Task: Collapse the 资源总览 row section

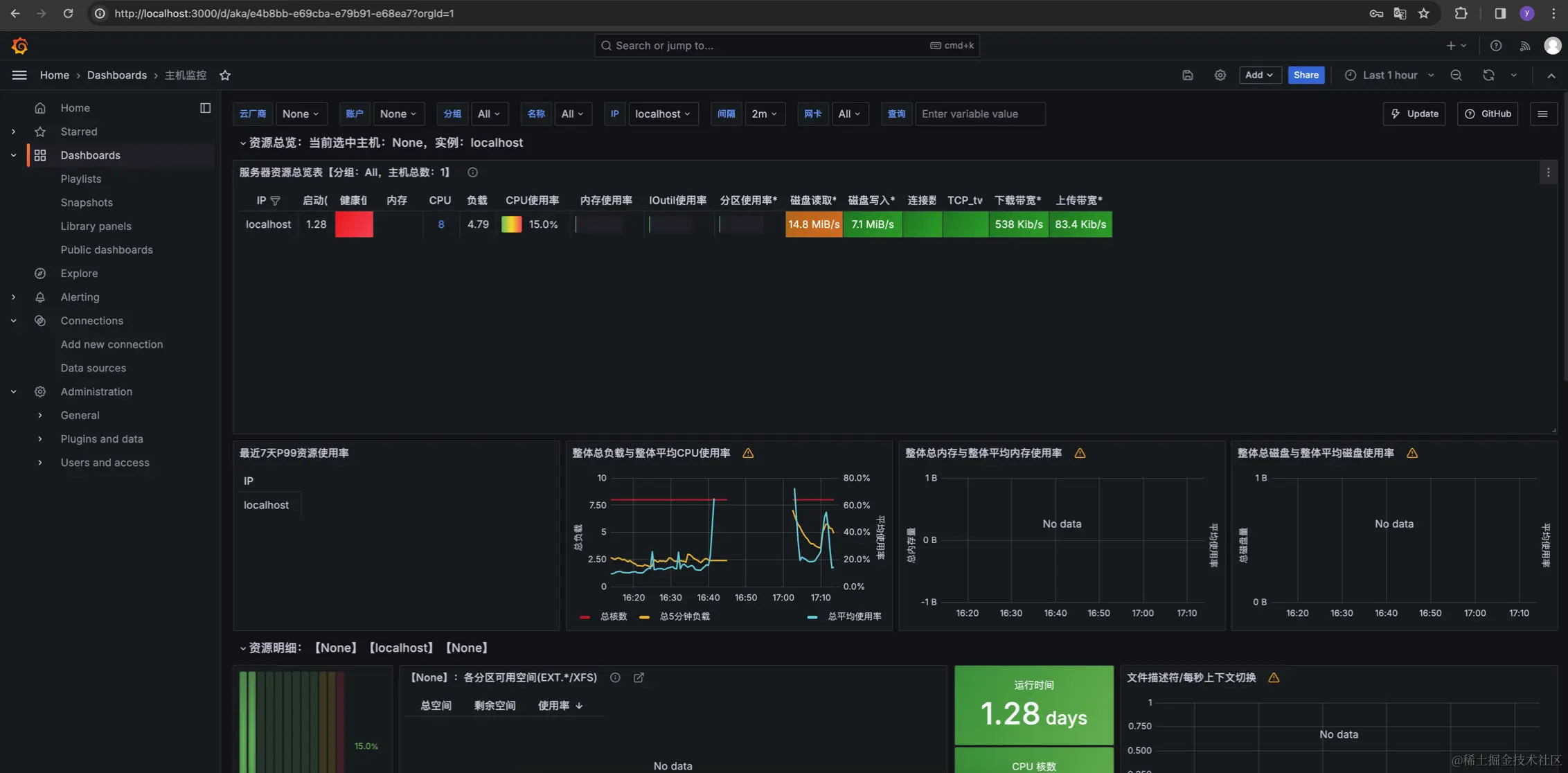Action: pyautogui.click(x=242, y=143)
